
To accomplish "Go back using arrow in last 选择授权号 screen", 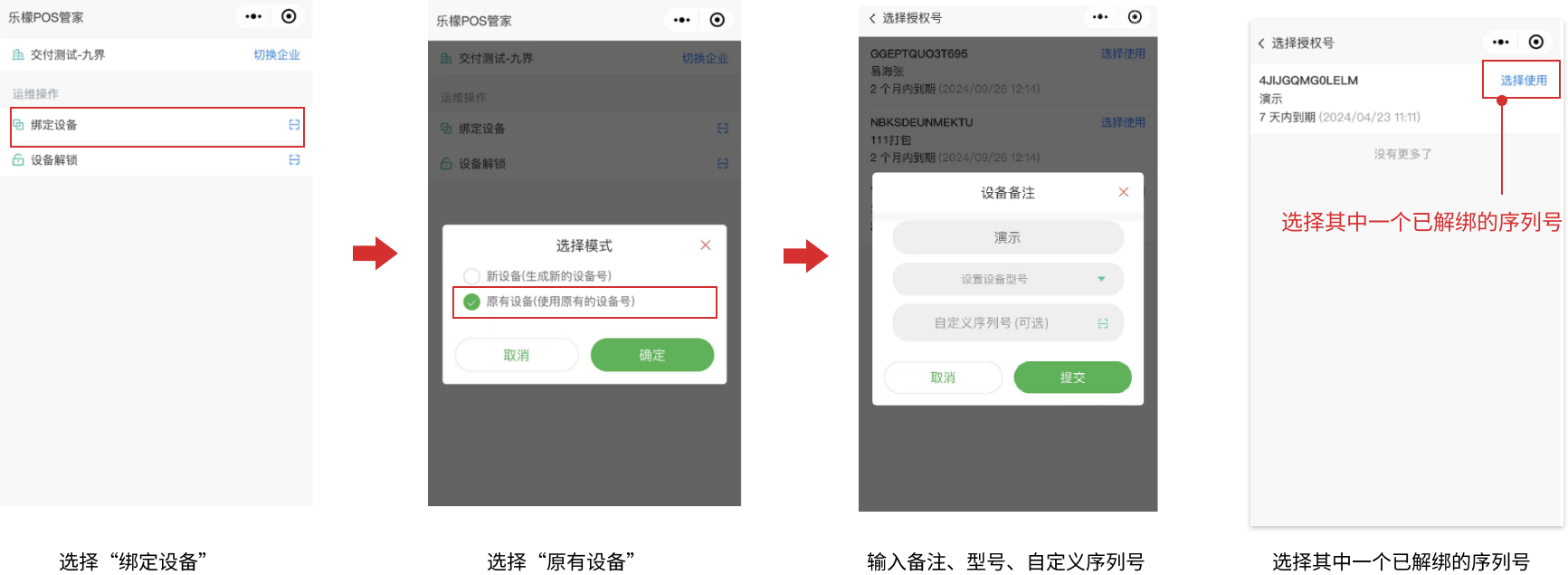I will coord(1261,43).
